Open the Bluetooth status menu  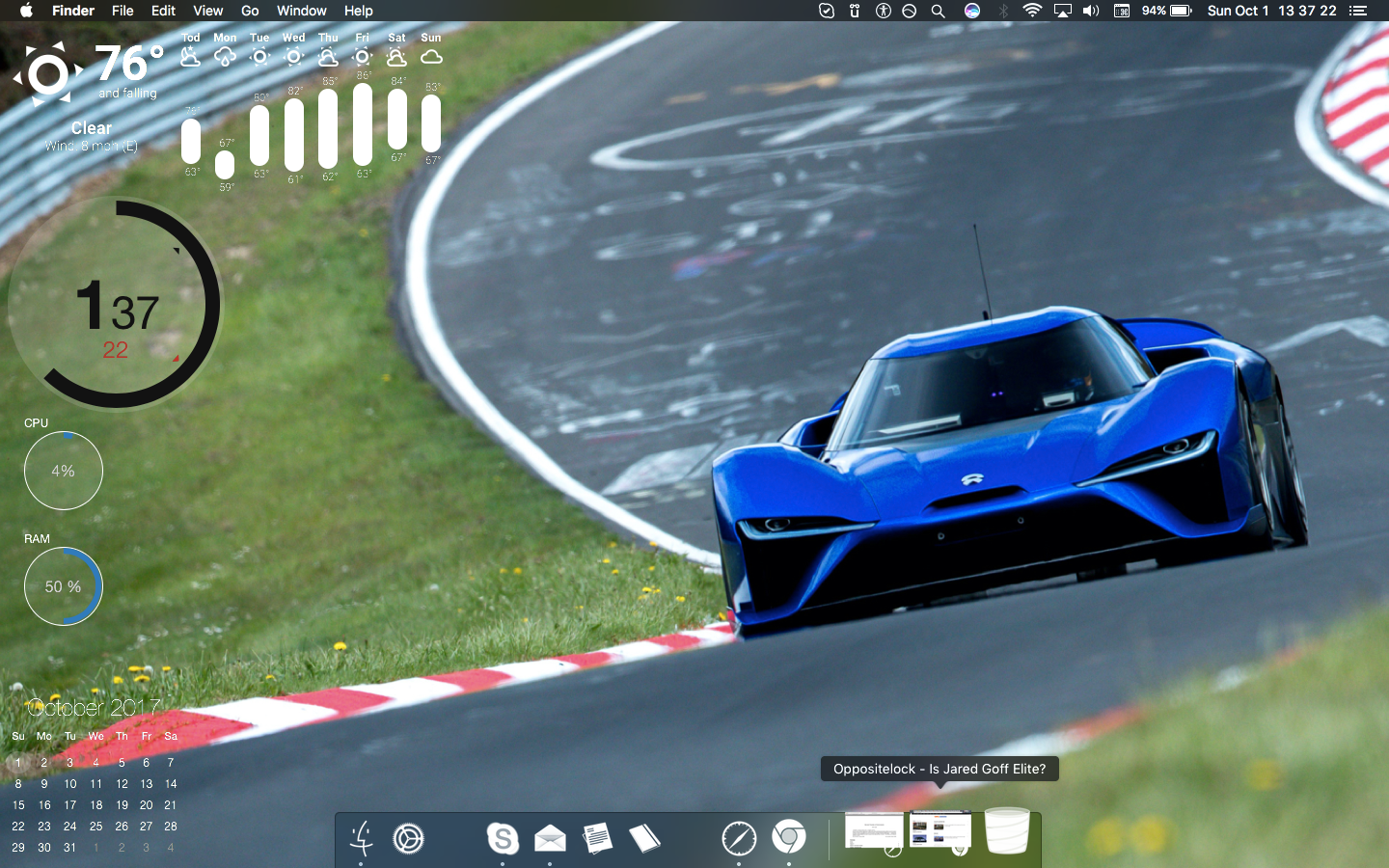pos(1003,11)
